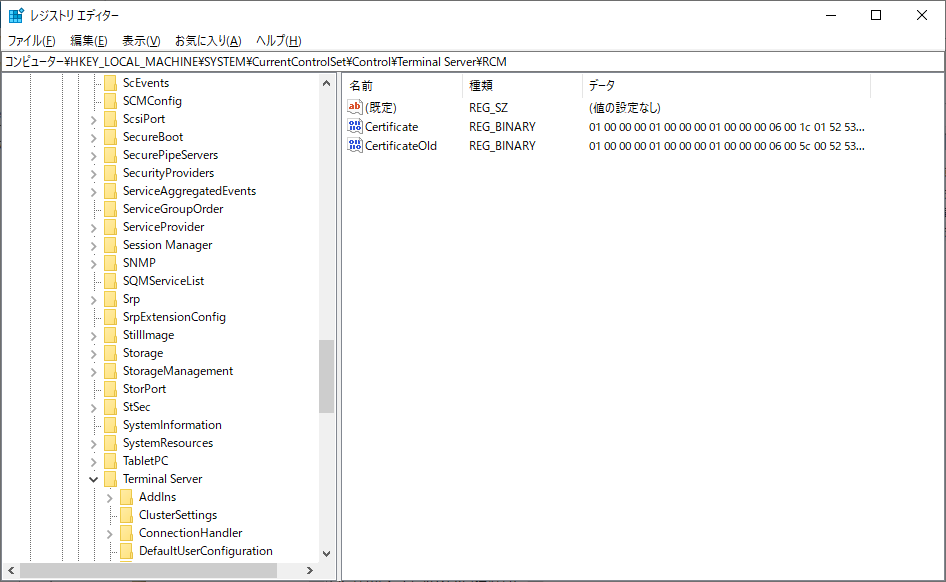
Task: Click the tree scroll-down arrow
Action: [x=326, y=553]
